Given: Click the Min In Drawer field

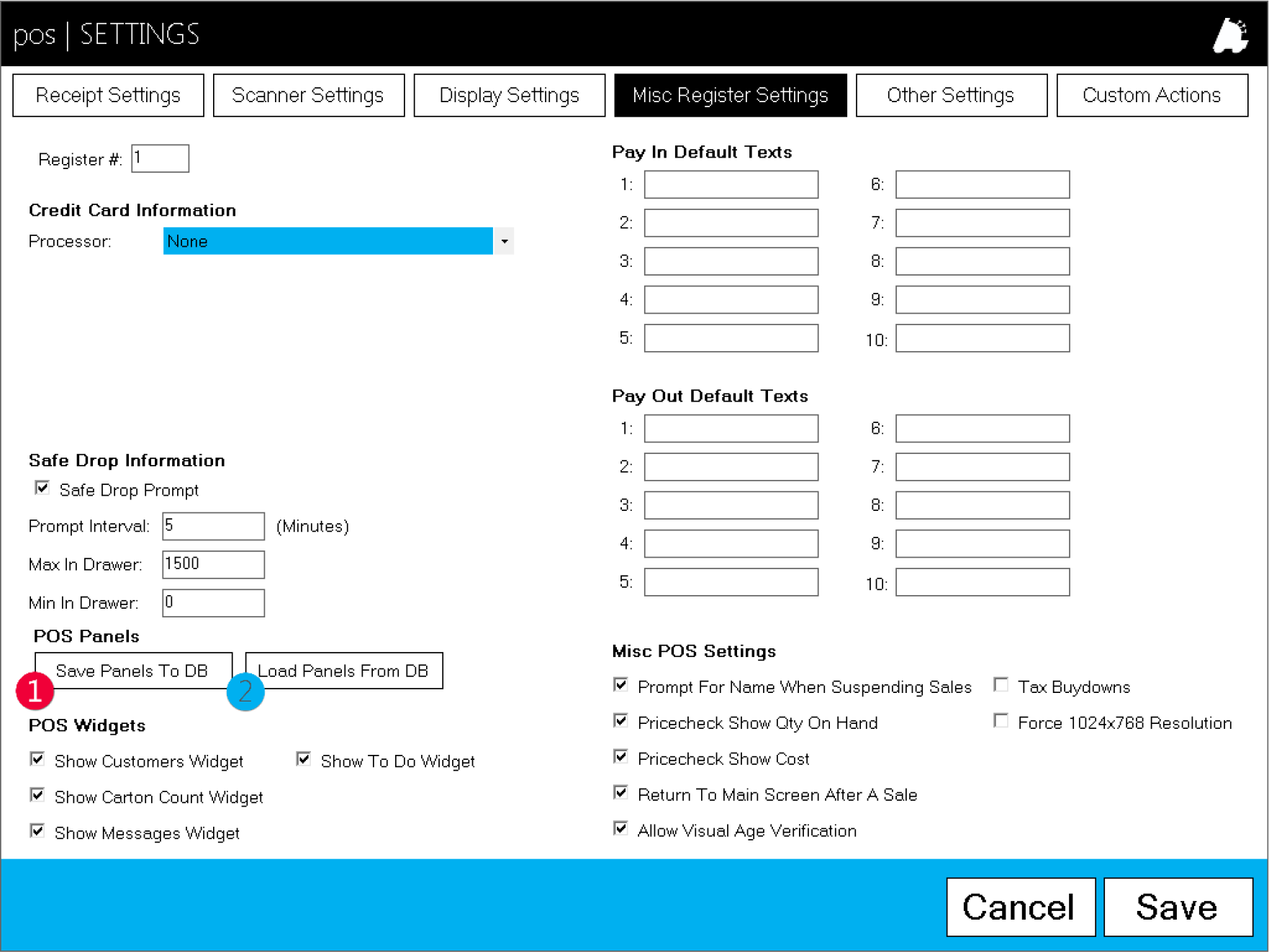Looking at the screenshot, I should tap(213, 602).
